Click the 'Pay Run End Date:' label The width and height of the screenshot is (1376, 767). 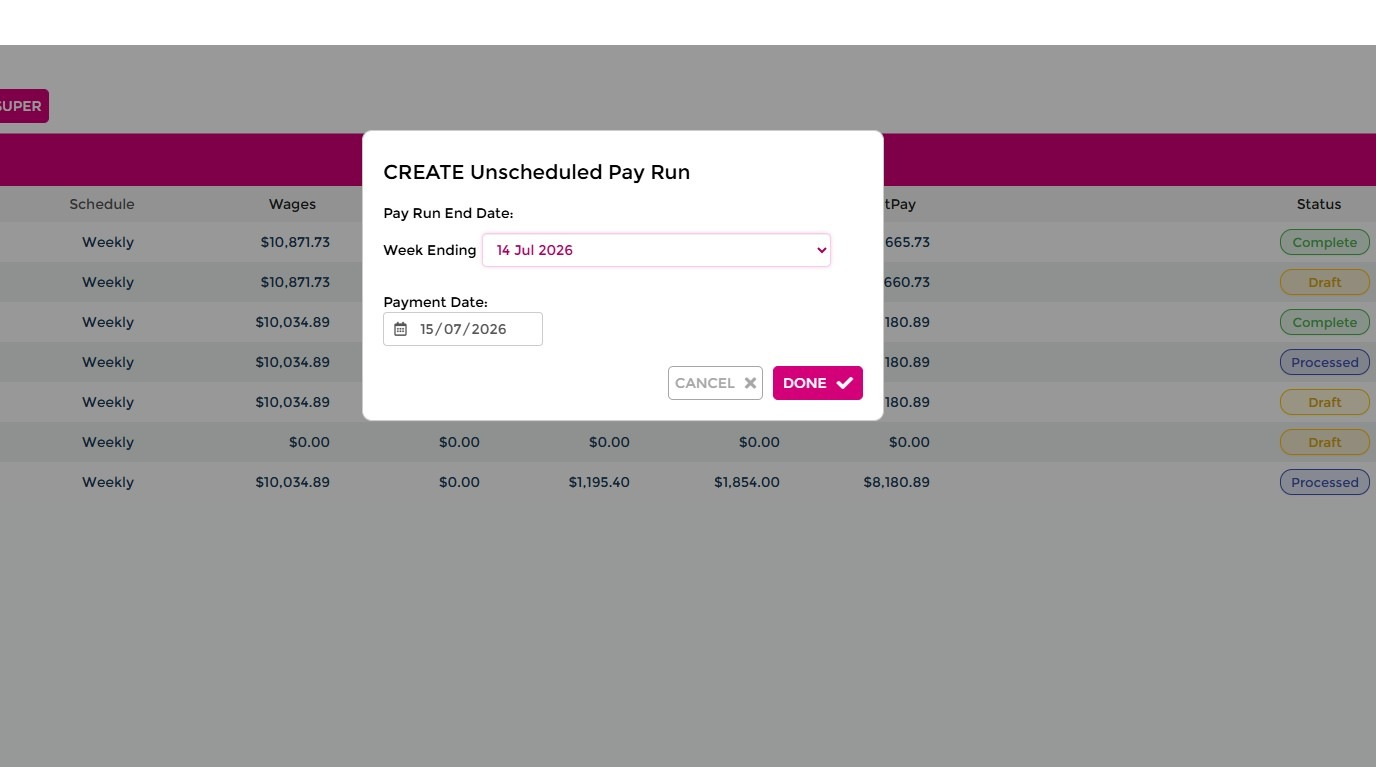(448, 213)
